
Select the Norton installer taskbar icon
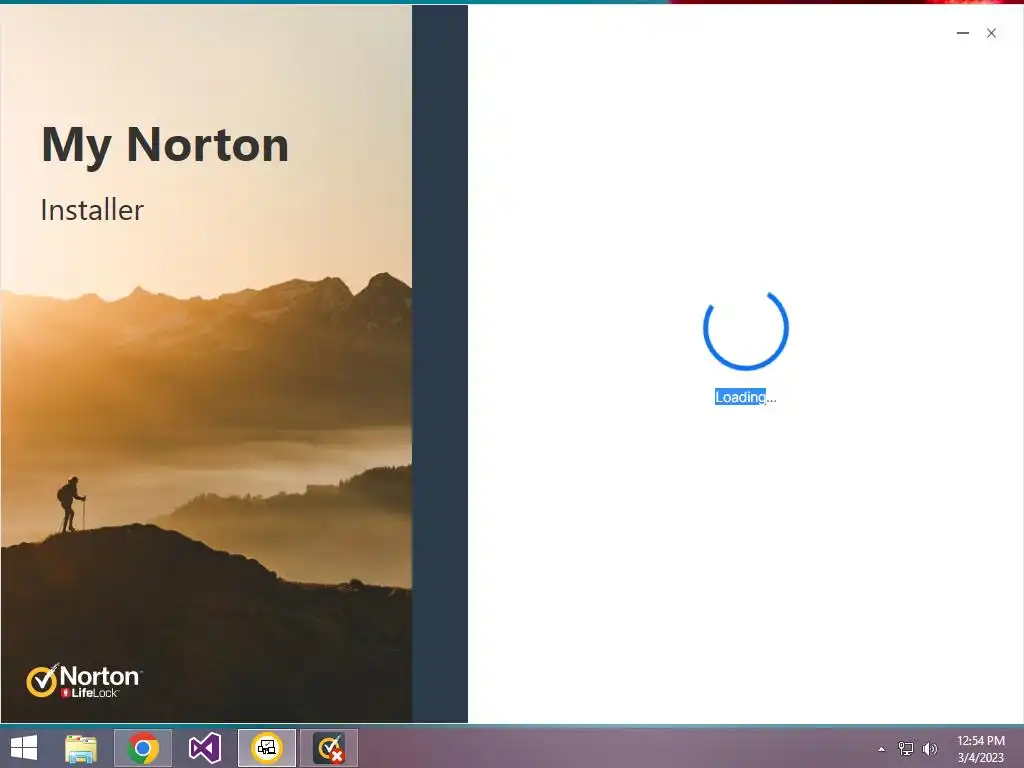click(267, 748)
